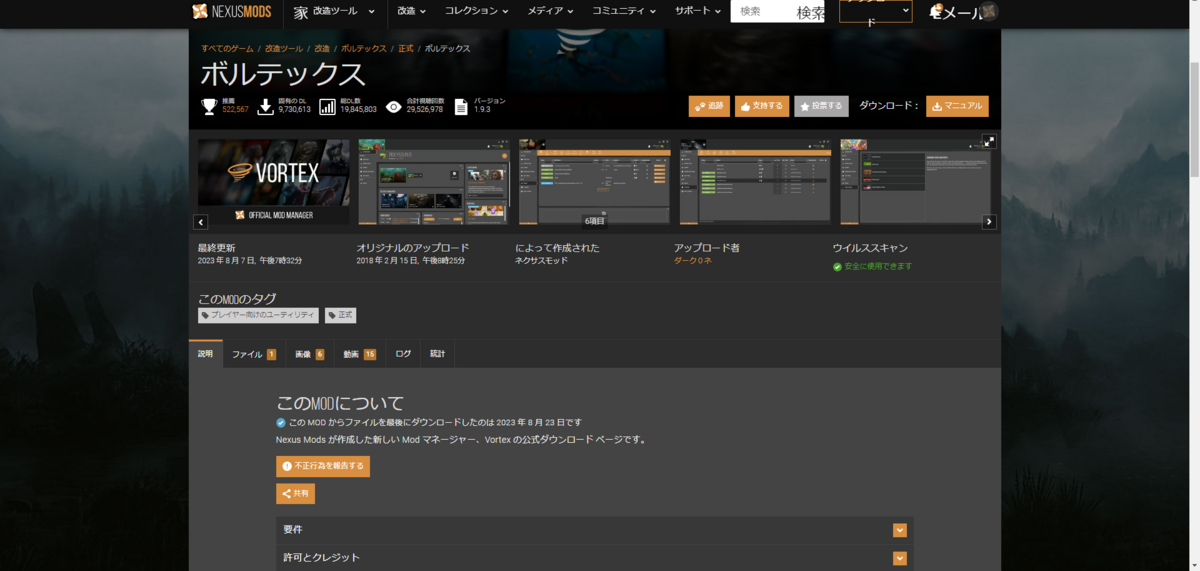Click the mail メール icon text
Image resolution: width=1200 pixels, height=571 pixels.
[x=961, y=13]
